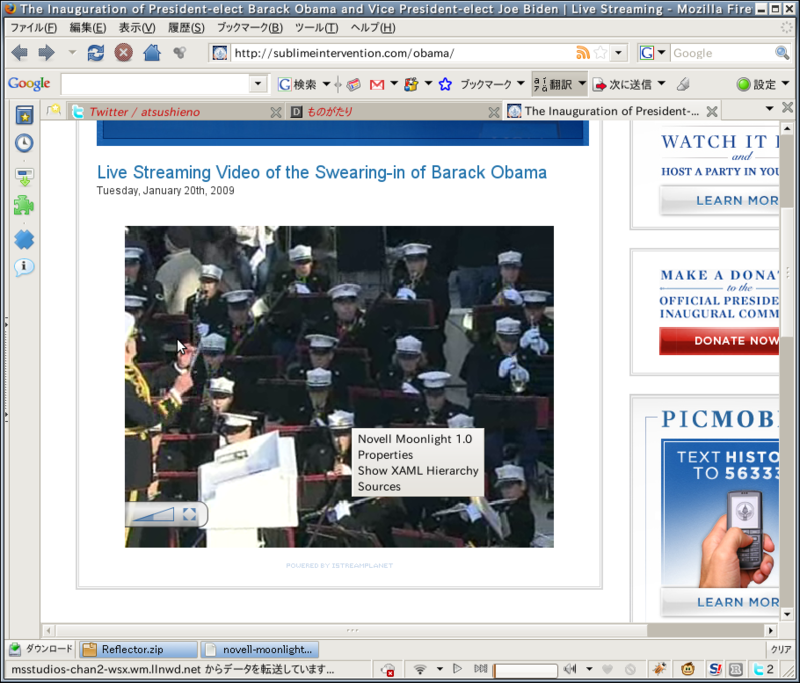Click the play triangle in status bar
The height and width of the screenshot is (683, 800).
[457, 668]
